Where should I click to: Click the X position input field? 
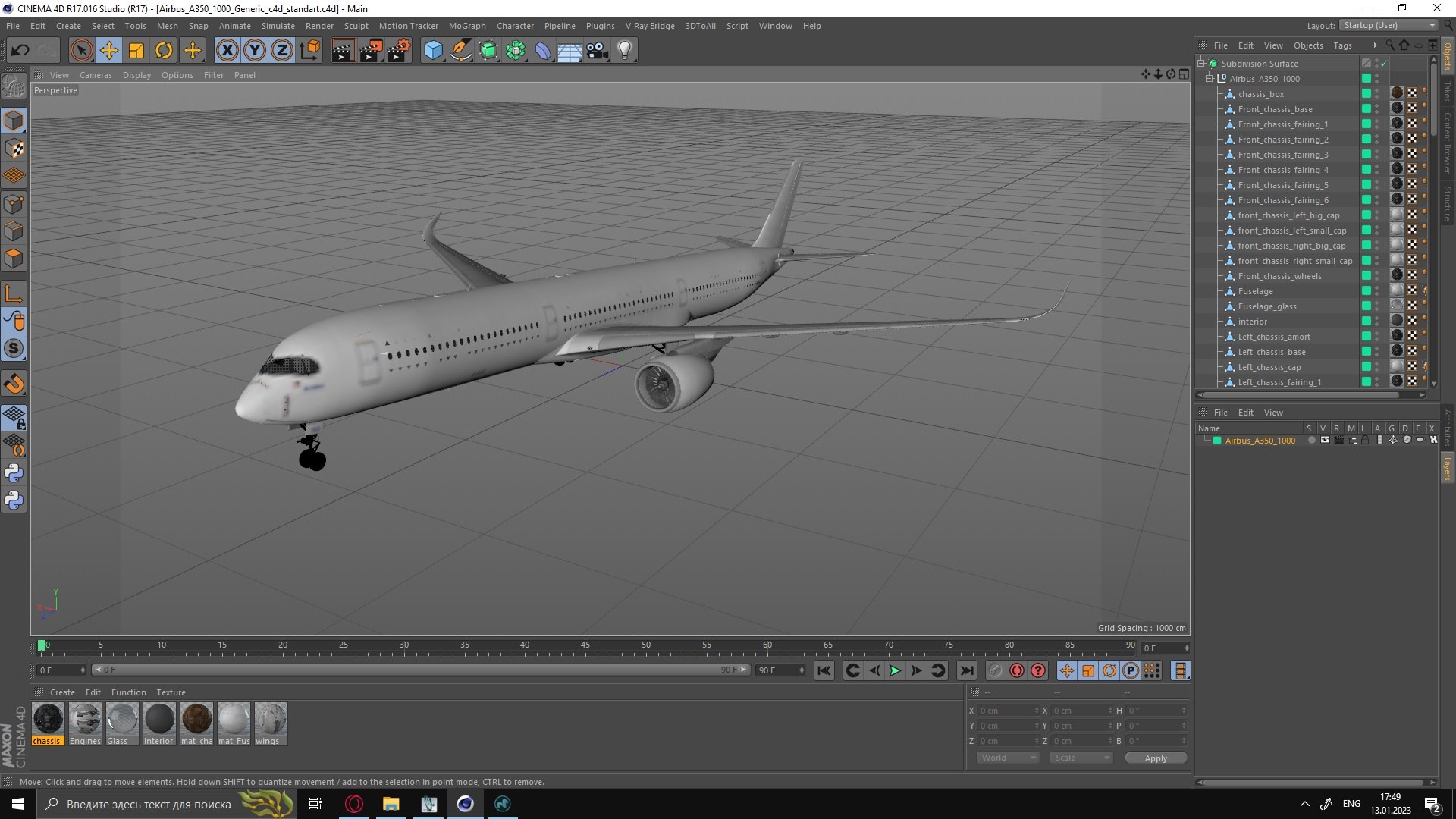point(1008,711)
